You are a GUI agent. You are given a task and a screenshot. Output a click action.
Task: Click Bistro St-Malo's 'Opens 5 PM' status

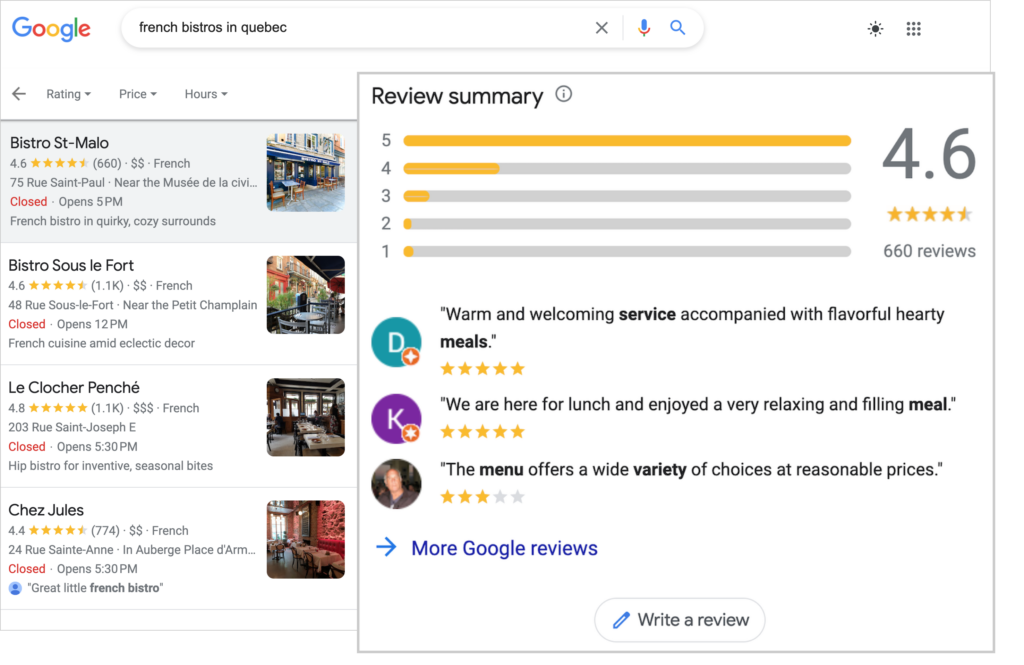click(90, 202)
